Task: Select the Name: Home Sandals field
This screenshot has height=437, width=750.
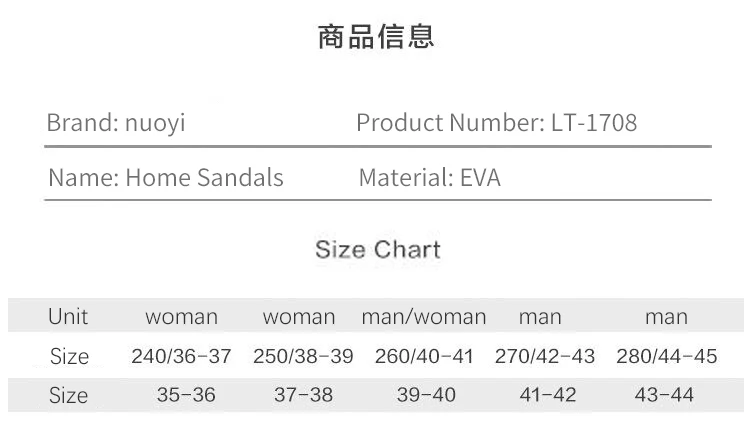Action: [x=166, y=178]
